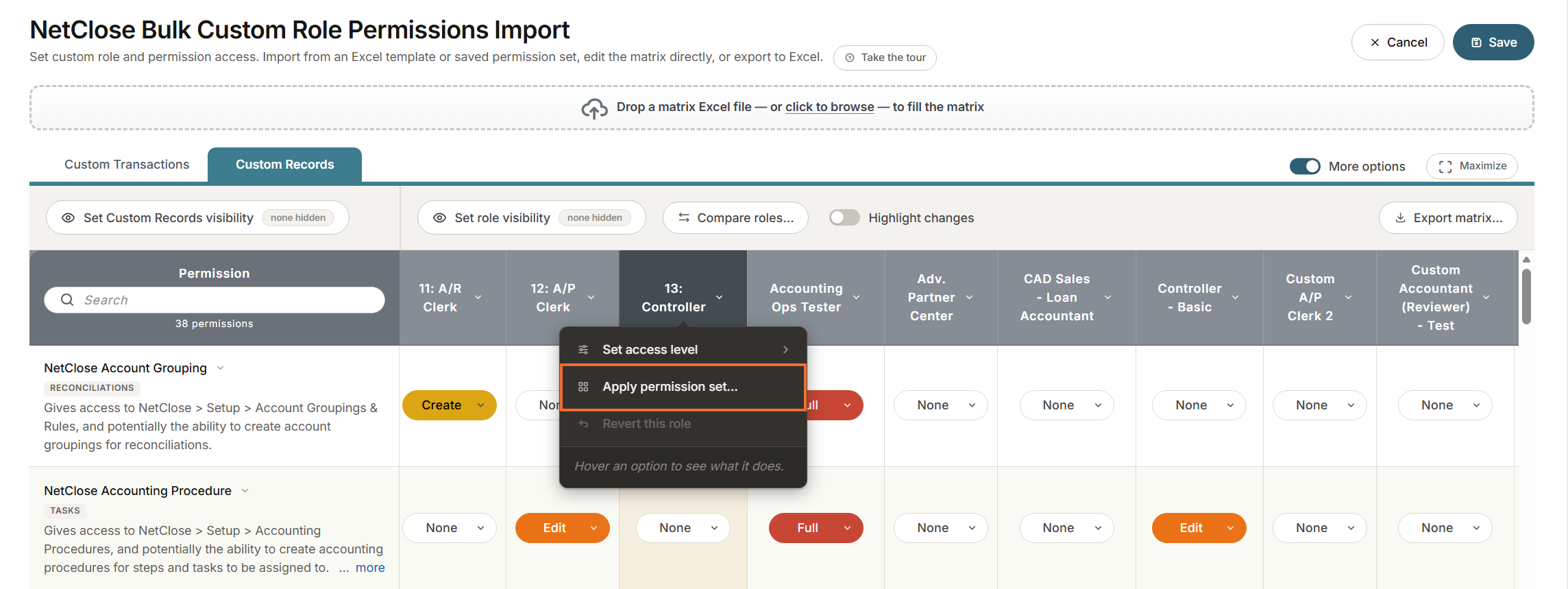This screenshot has height=589, width=1568.
Task: Click the Cancel button
Action: click(x=1398, y=43)
